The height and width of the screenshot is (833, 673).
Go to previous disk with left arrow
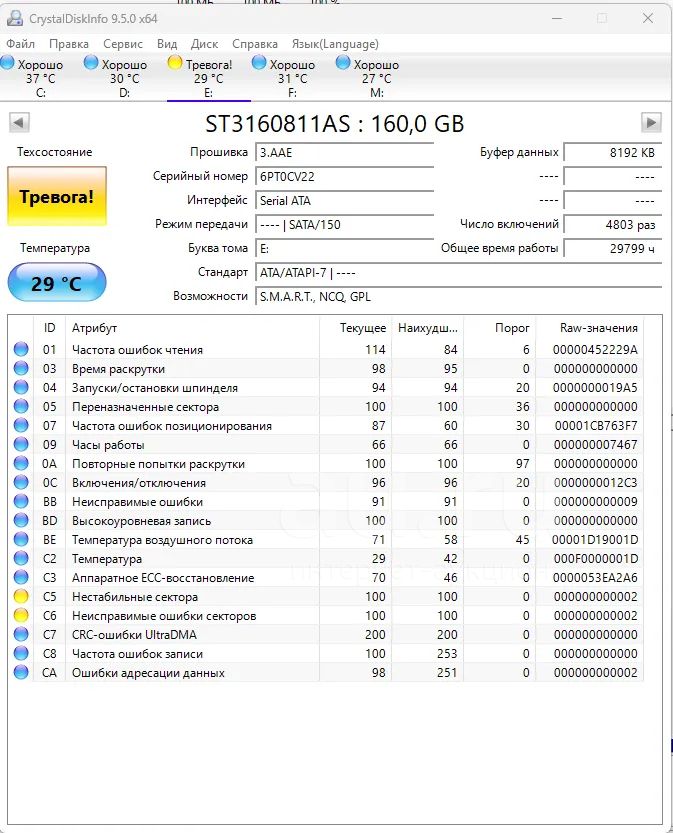pos(19,123)
